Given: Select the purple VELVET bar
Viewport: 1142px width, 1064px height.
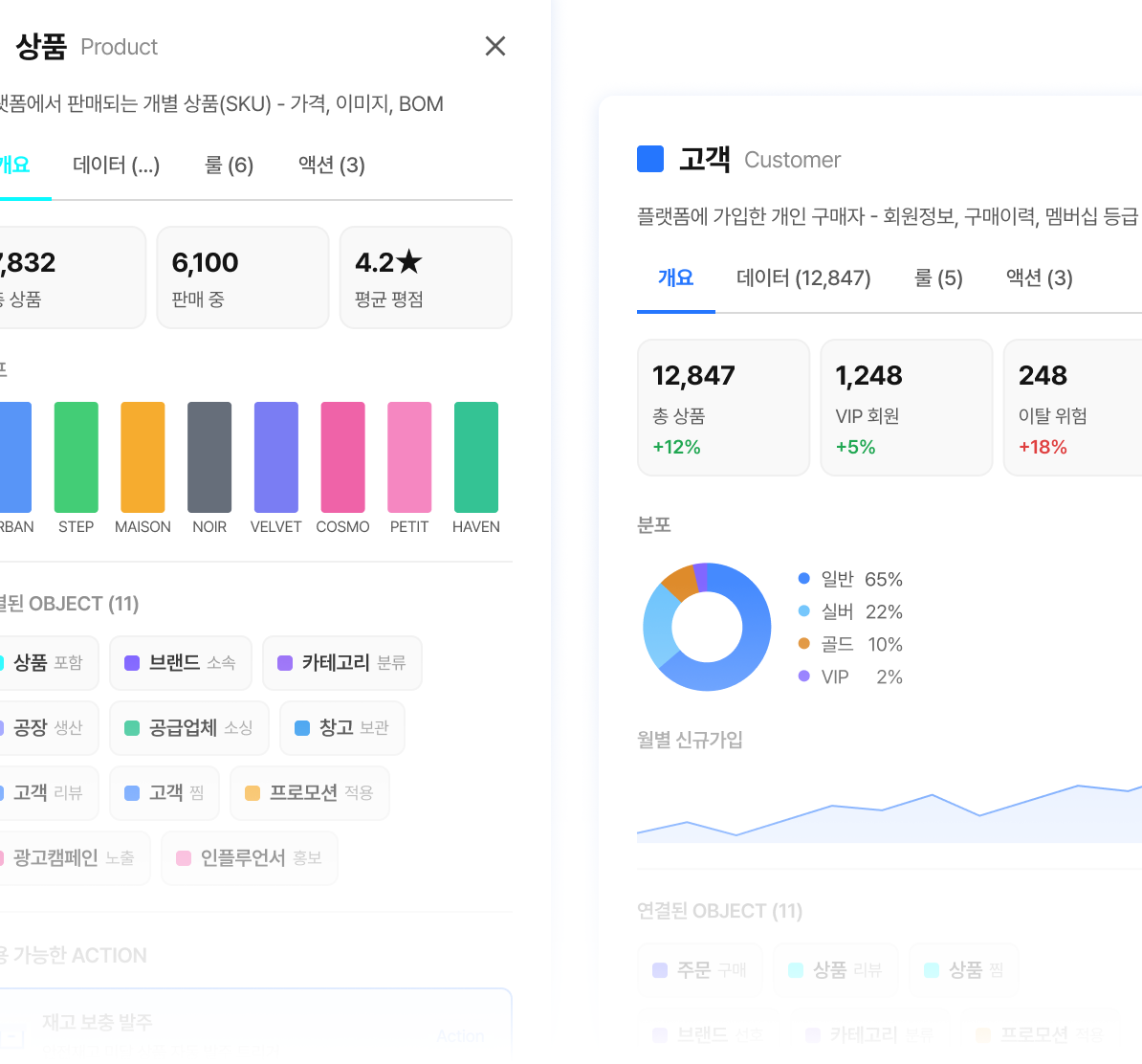Looking at the screenshot, I should (x=276, y=457).
